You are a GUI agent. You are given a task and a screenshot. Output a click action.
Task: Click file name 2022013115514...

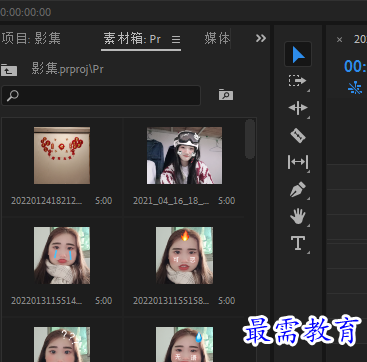(46, 301)
